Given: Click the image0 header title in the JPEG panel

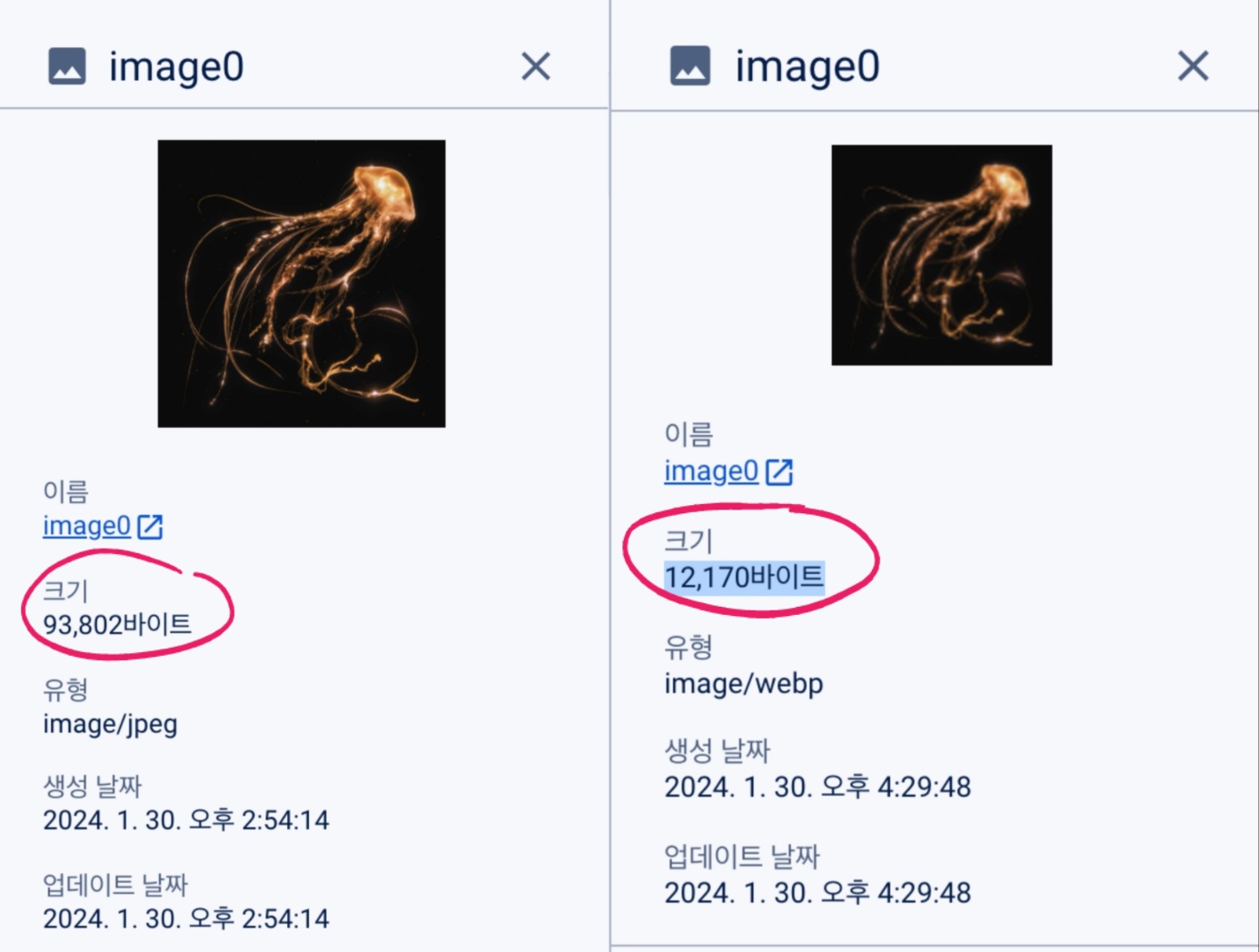Looking at the screenshot, I should tap(176, 66).
